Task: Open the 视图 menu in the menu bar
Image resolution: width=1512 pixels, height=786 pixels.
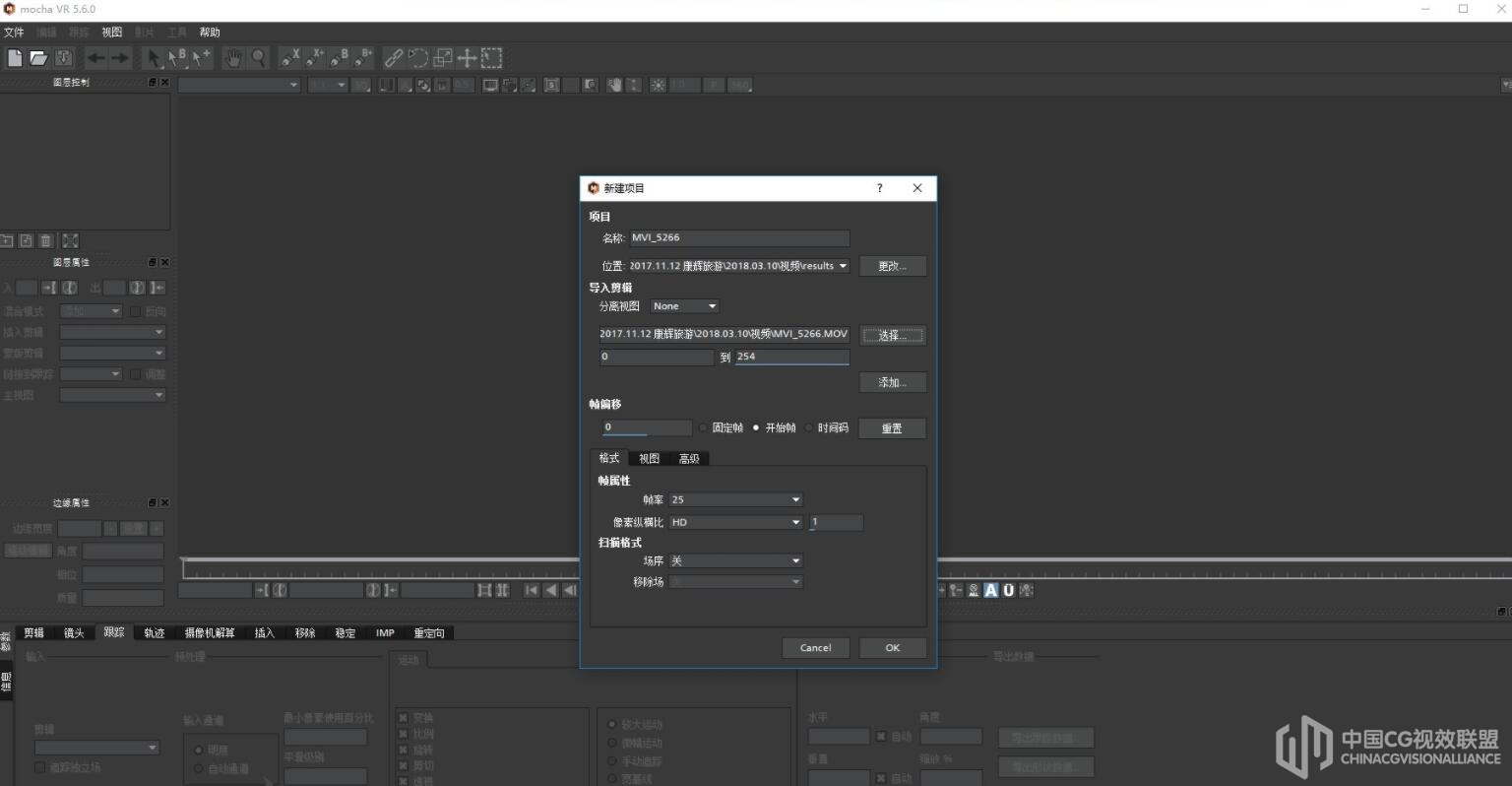Action: coord(112,33)
